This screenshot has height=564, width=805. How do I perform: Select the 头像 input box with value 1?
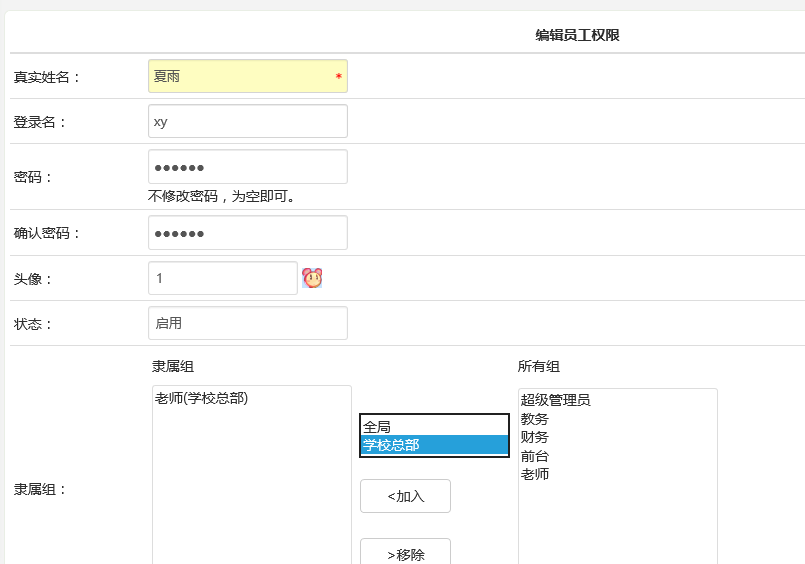tap(222, 278)
